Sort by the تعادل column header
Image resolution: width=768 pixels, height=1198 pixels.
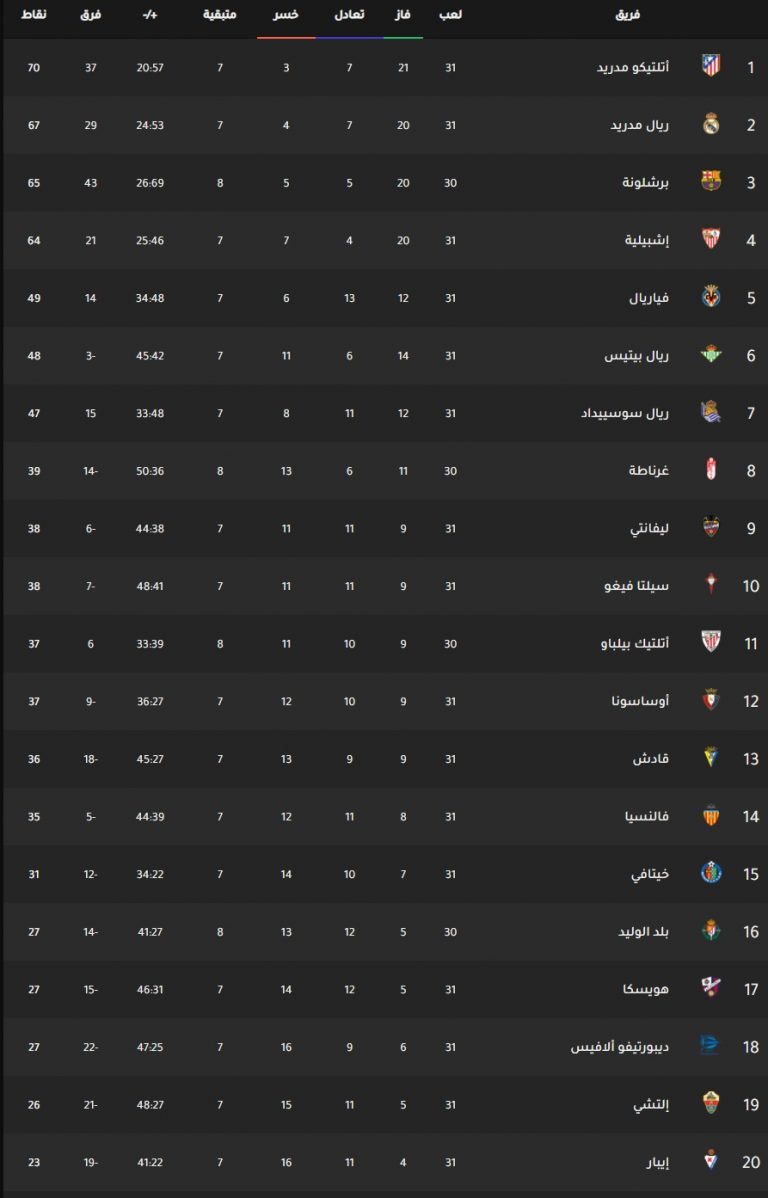tap(349, 15)
